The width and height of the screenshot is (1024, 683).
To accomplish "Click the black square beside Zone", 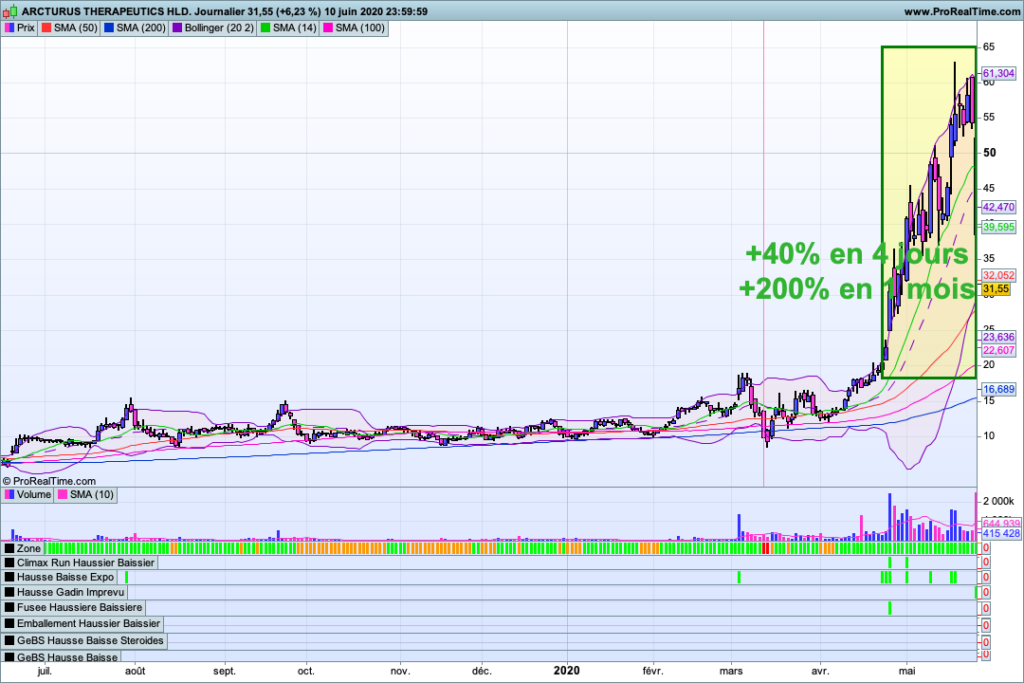I will (9, 548).
